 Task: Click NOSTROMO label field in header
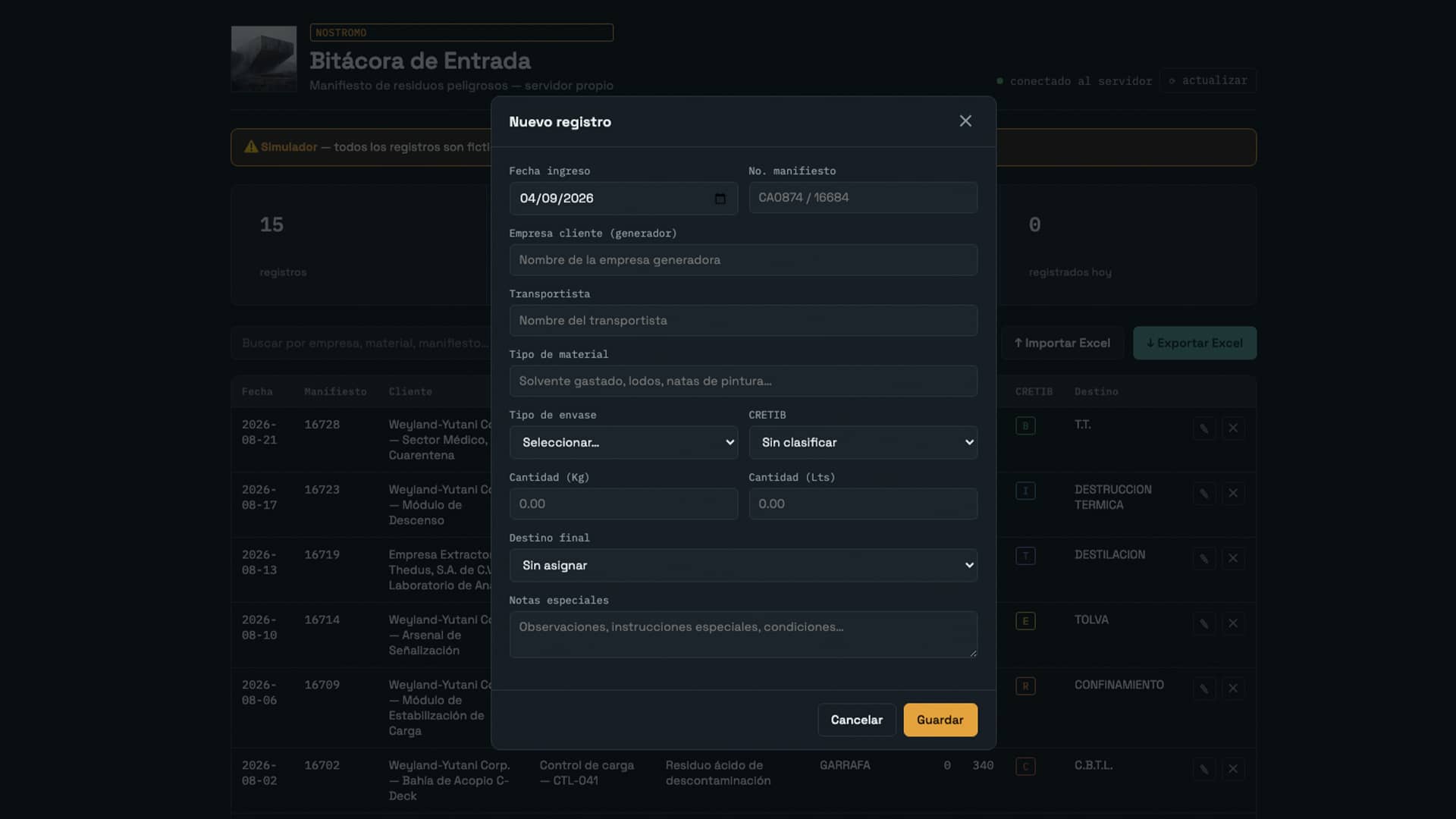pos(461,33)
